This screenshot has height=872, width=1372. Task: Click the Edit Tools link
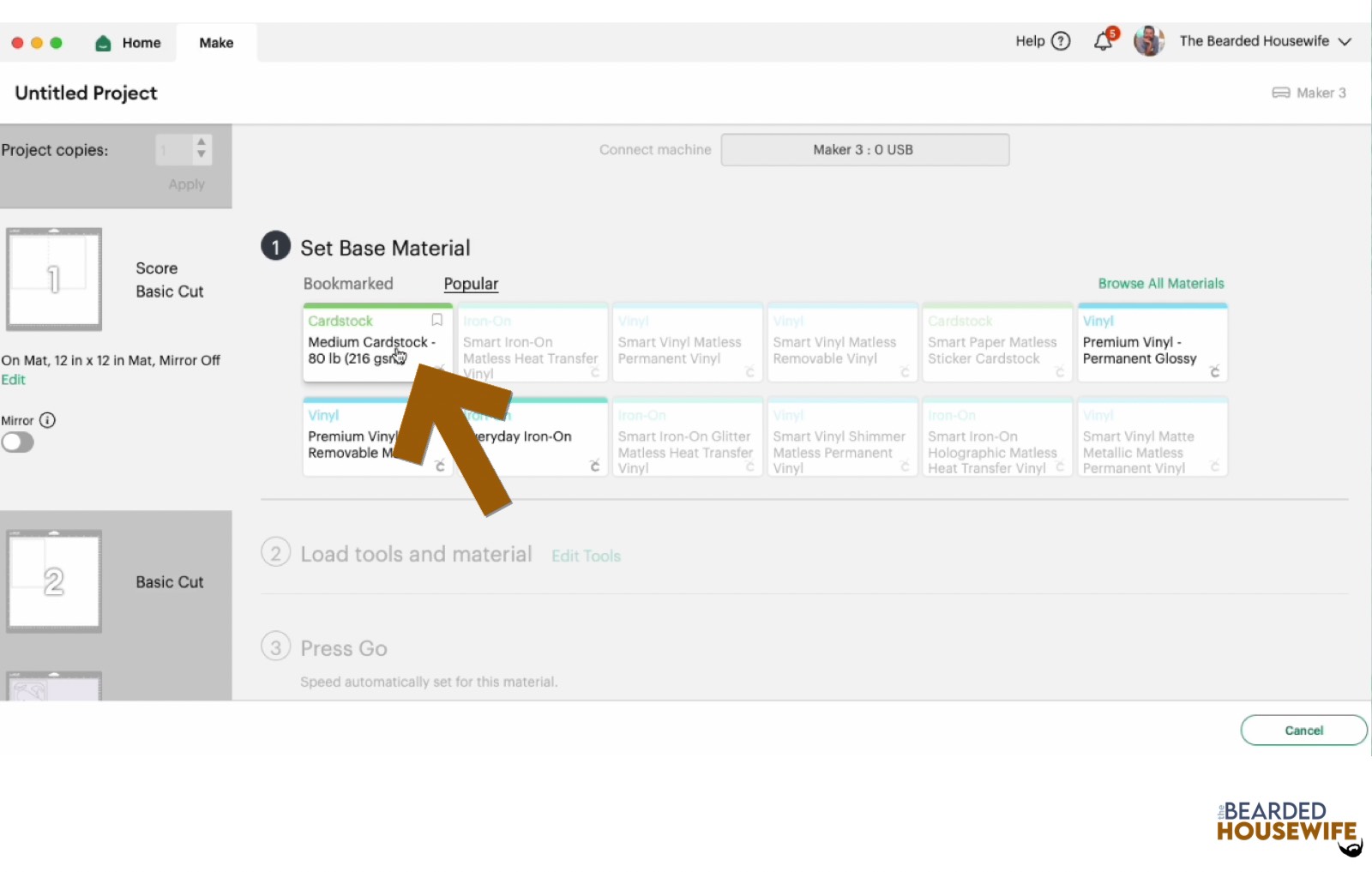[586, 556]
